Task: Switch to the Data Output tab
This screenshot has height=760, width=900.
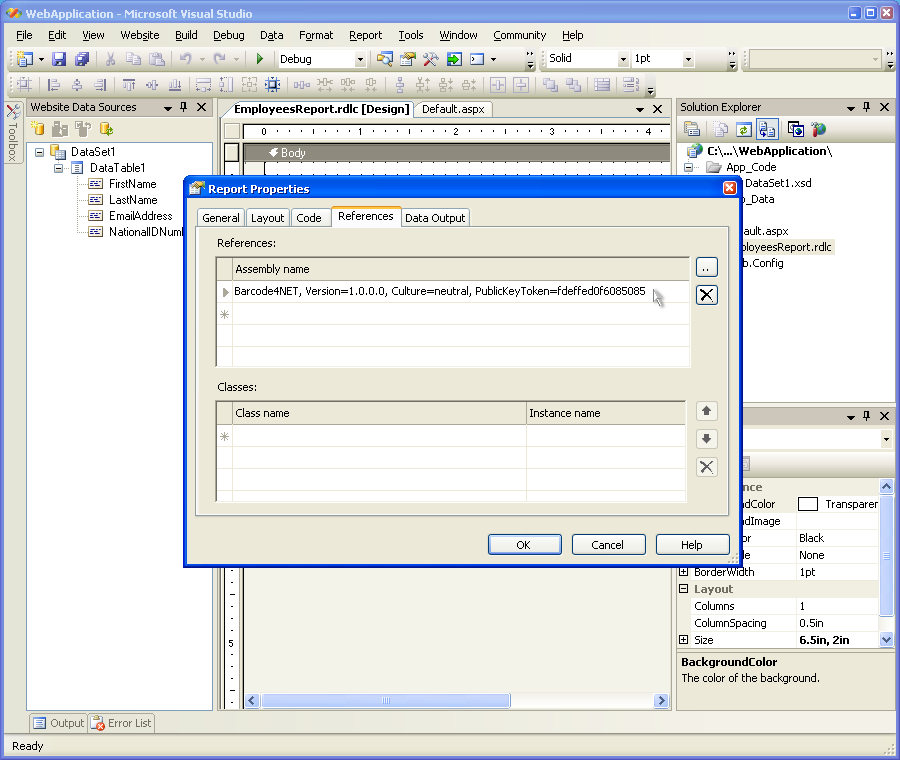Action: coord(434,218)
